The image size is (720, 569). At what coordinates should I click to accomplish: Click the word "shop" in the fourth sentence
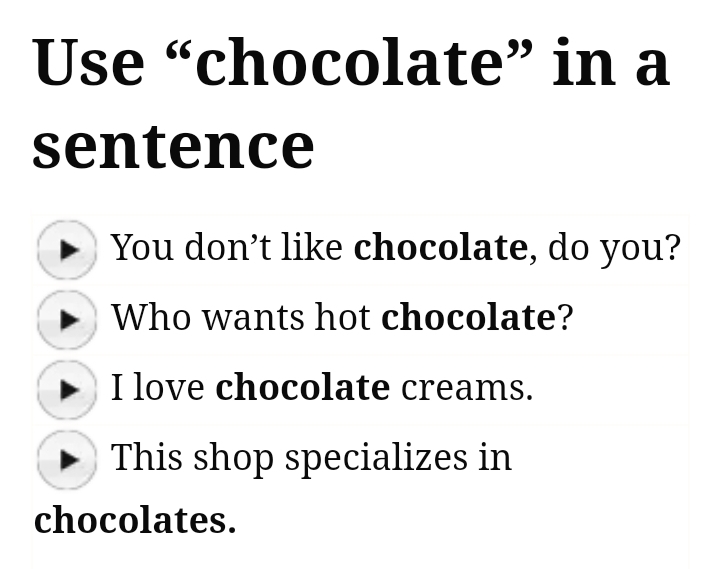coord(233,458)
